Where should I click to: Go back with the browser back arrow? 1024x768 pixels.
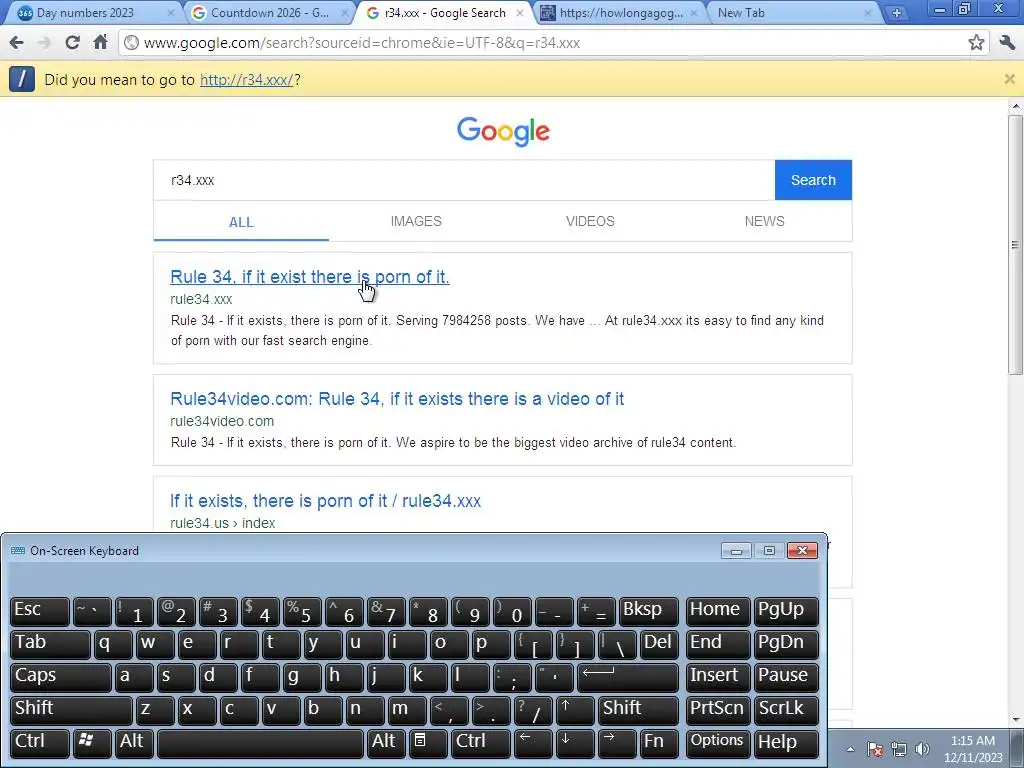click(x=16, y=43)
